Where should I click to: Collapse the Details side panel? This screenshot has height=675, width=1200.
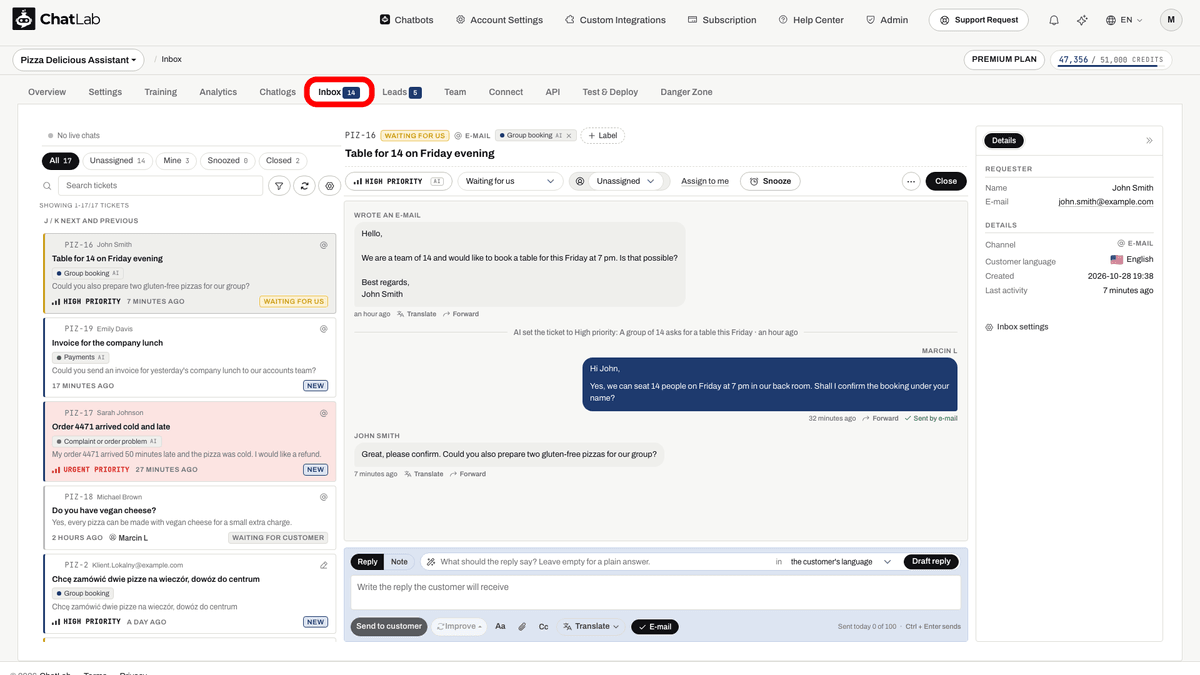click(1149, 141)
